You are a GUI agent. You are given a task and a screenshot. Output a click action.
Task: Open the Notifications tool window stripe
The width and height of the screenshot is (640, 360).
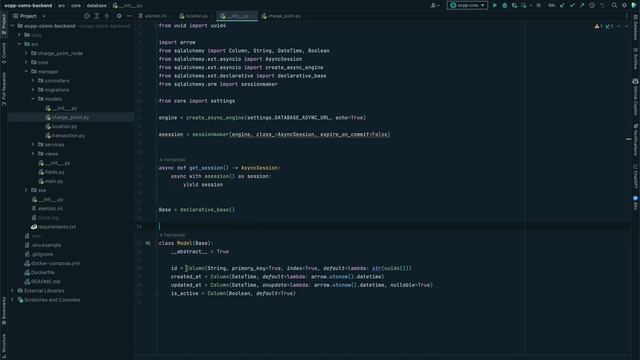(x=636, y=140)
